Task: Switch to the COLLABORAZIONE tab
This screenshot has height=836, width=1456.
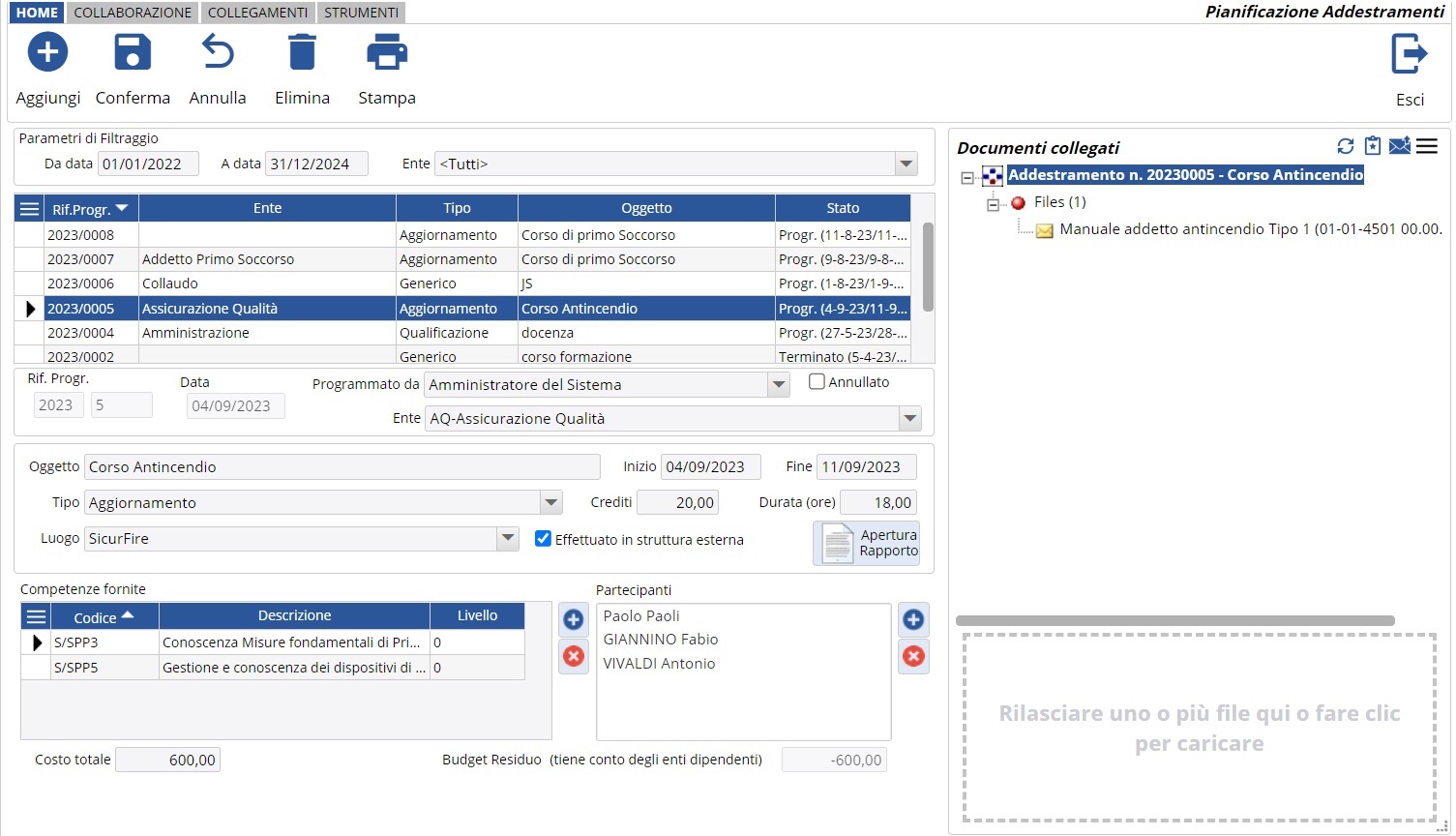Action: point(133,13)
